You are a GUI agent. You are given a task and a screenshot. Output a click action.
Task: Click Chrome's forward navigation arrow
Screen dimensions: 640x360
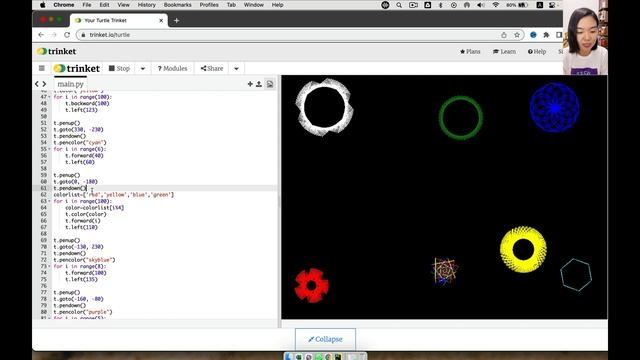pos(54,35)
